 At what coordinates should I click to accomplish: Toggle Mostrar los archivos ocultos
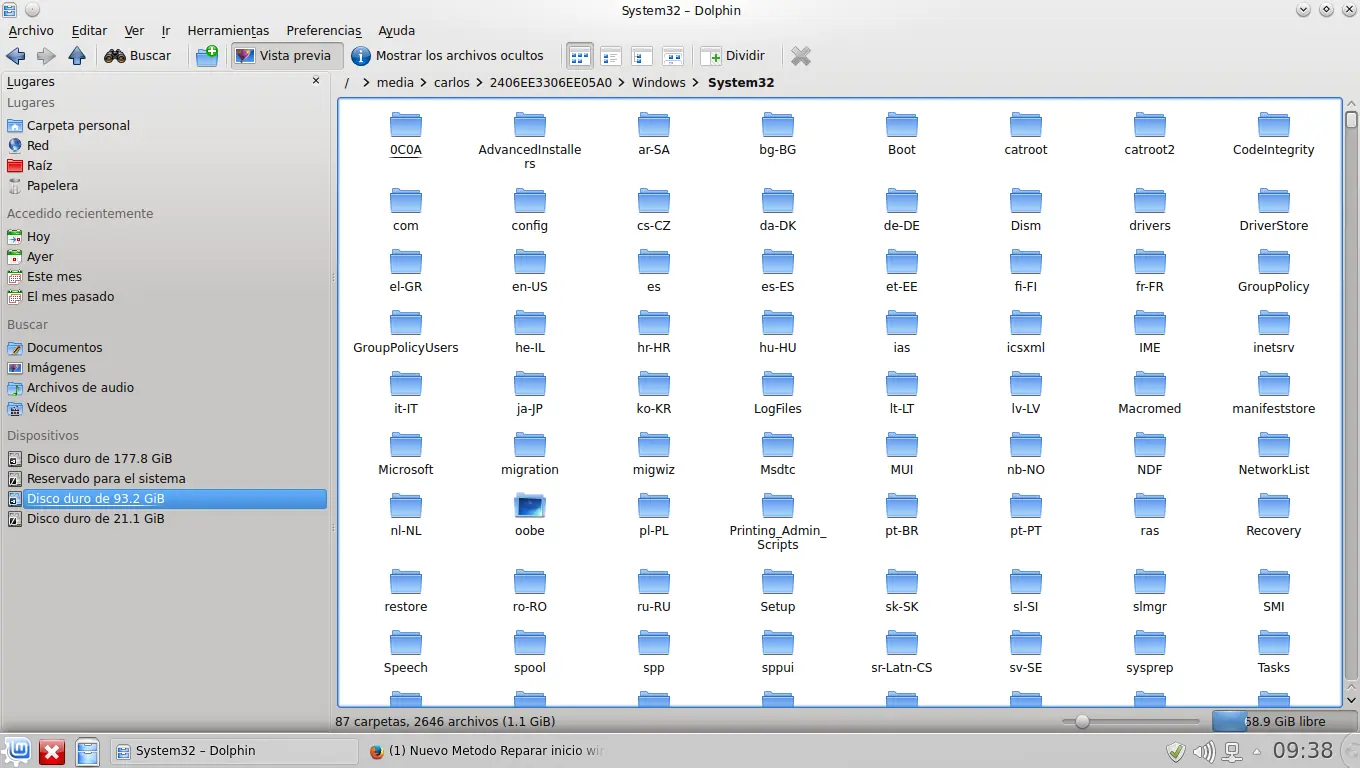447,56
